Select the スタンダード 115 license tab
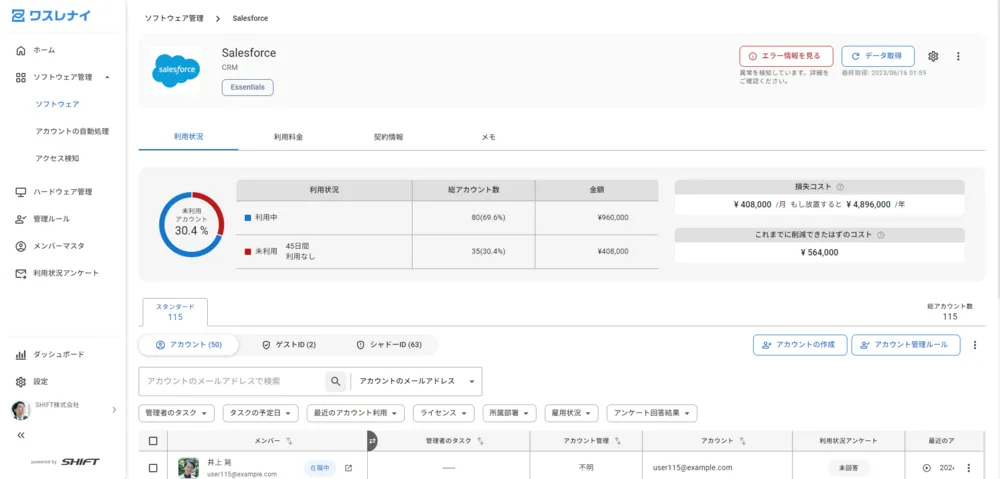 [x=175, y=312]
